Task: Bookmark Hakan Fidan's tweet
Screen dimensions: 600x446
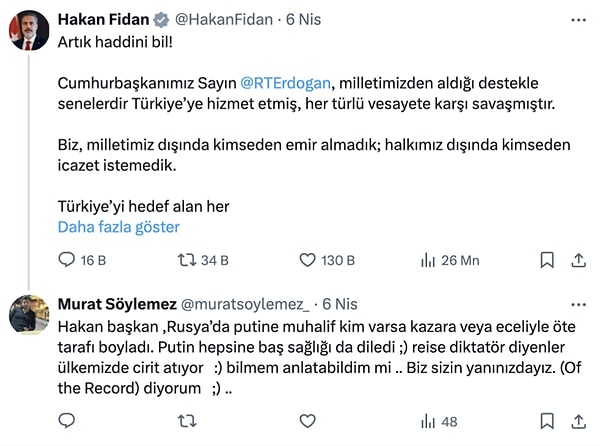Action: [x=547, y=260]
